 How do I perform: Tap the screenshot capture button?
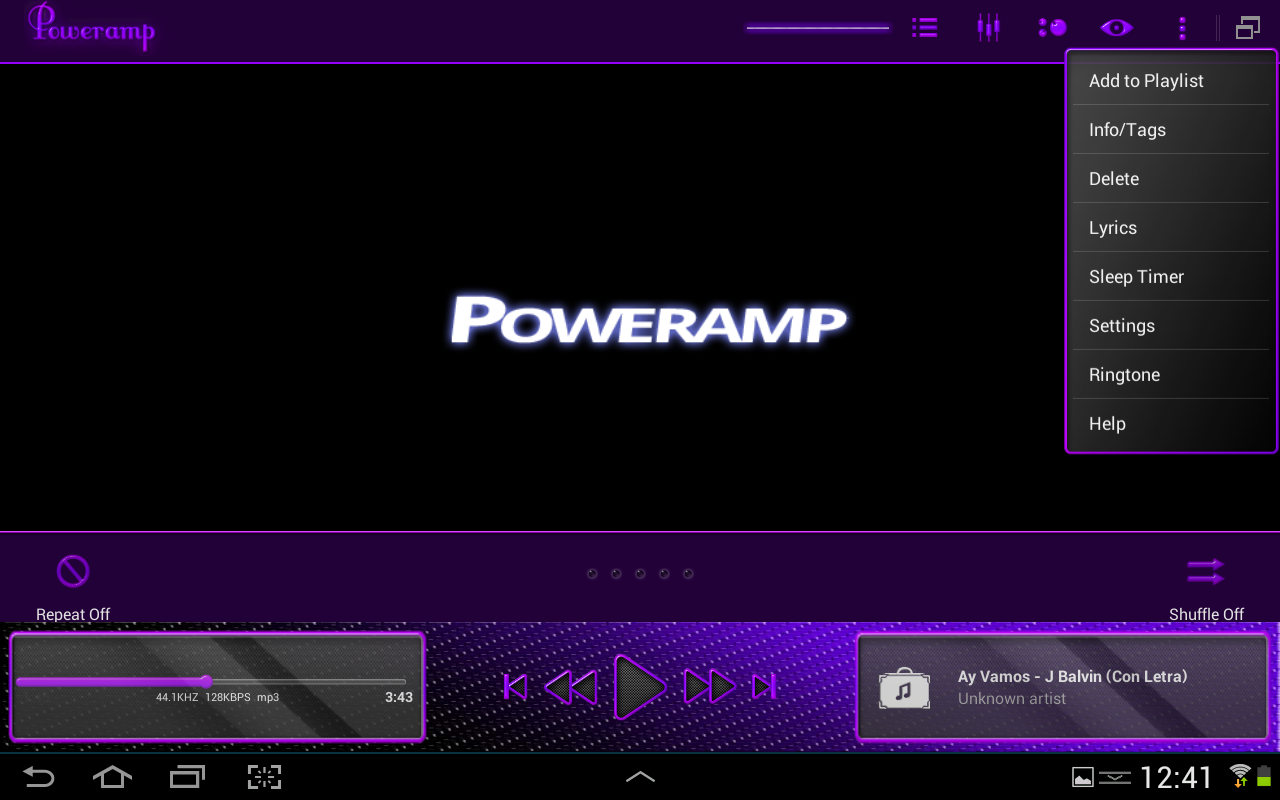coord(264,777)
